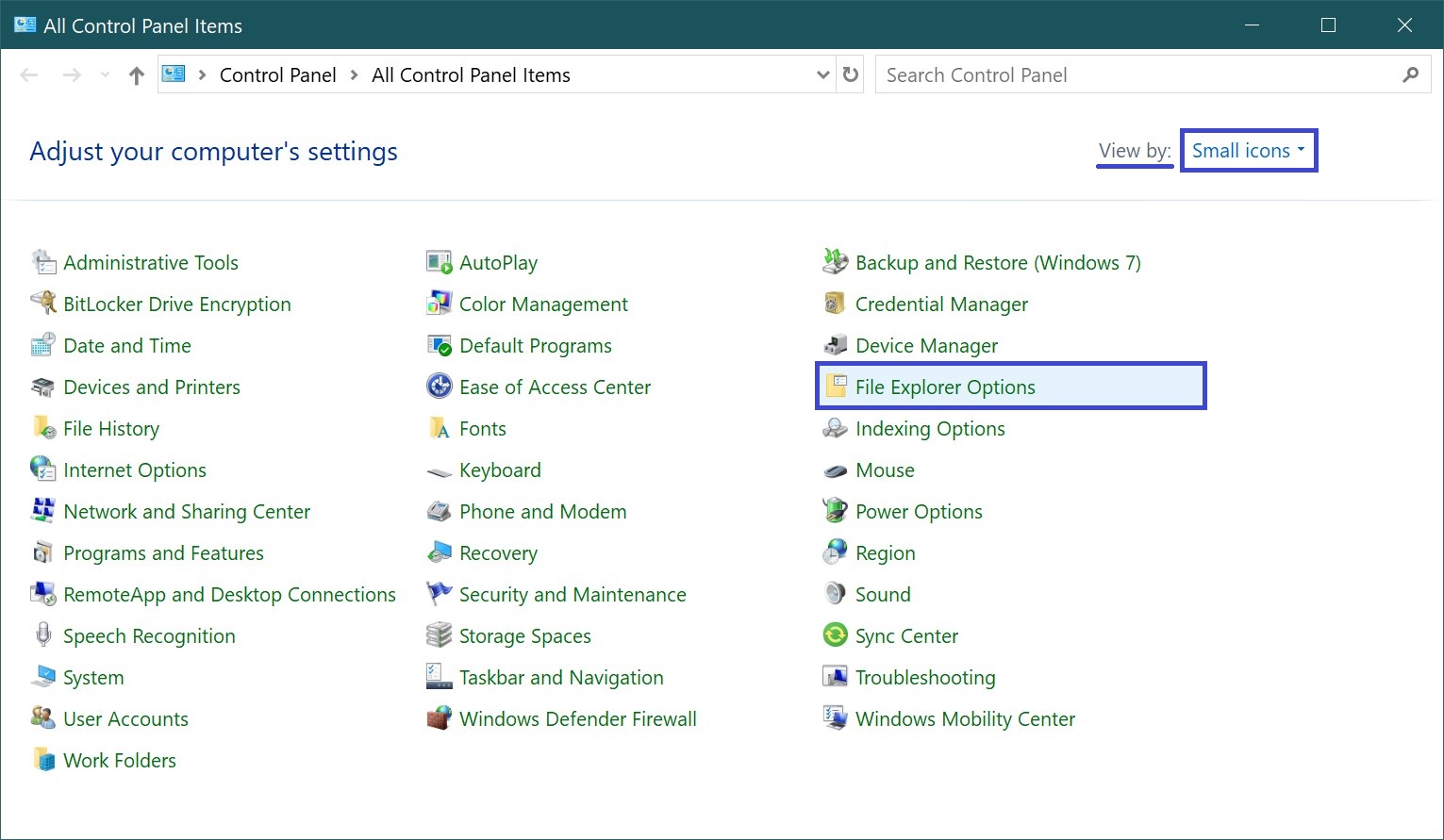Click the Indexing Options icon
The height and width of the screenshot is (840, 1444).
[836, 428]
